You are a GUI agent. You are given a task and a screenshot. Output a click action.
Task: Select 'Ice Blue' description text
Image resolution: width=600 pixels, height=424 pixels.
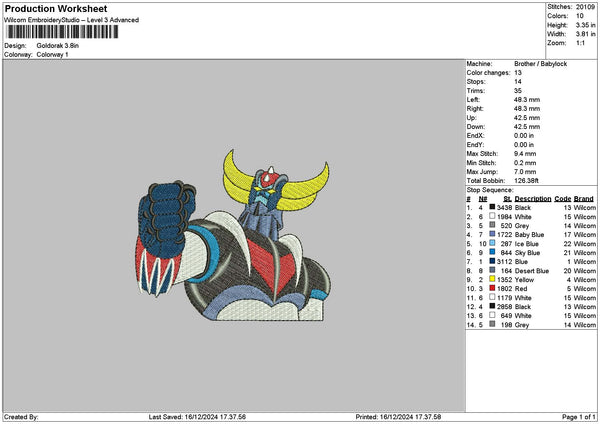(527, 244)
